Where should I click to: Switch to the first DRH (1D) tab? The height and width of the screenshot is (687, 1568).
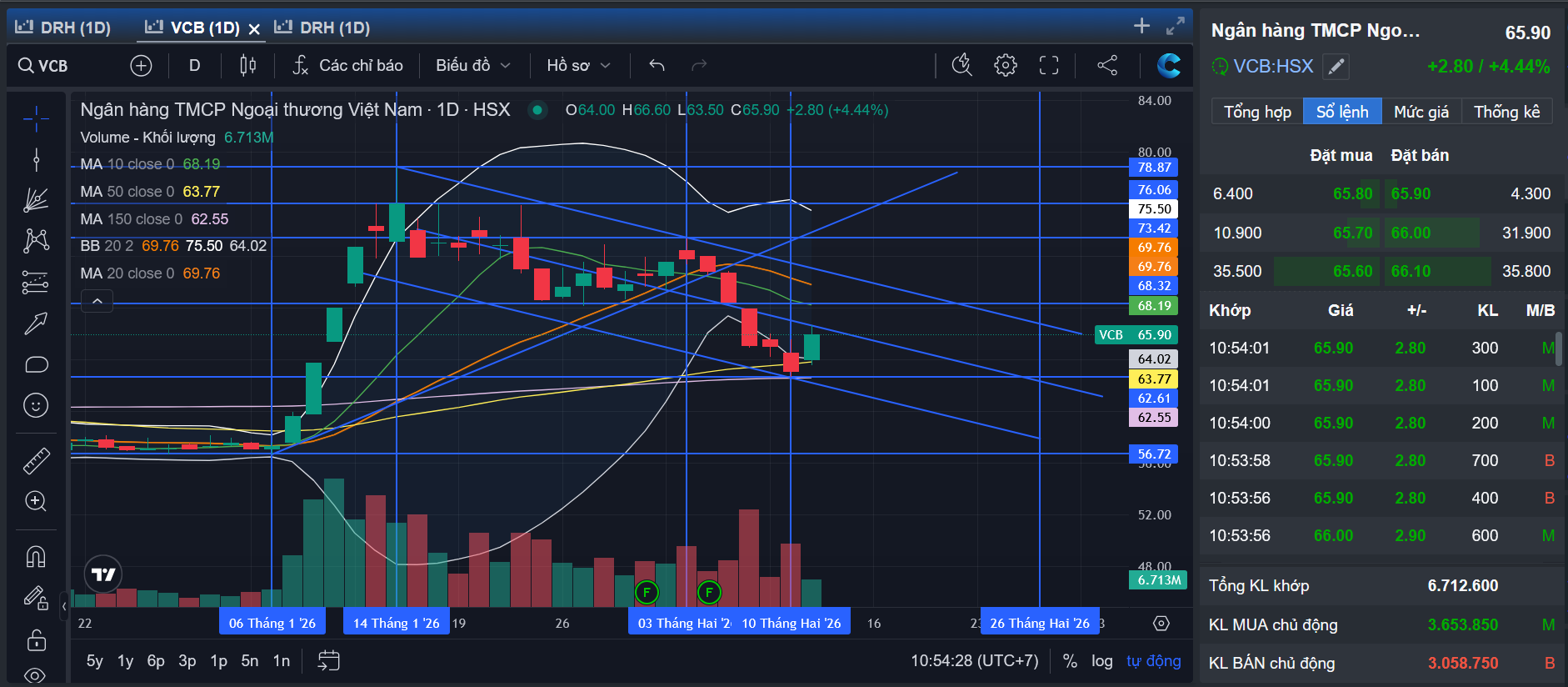(63, 28)
